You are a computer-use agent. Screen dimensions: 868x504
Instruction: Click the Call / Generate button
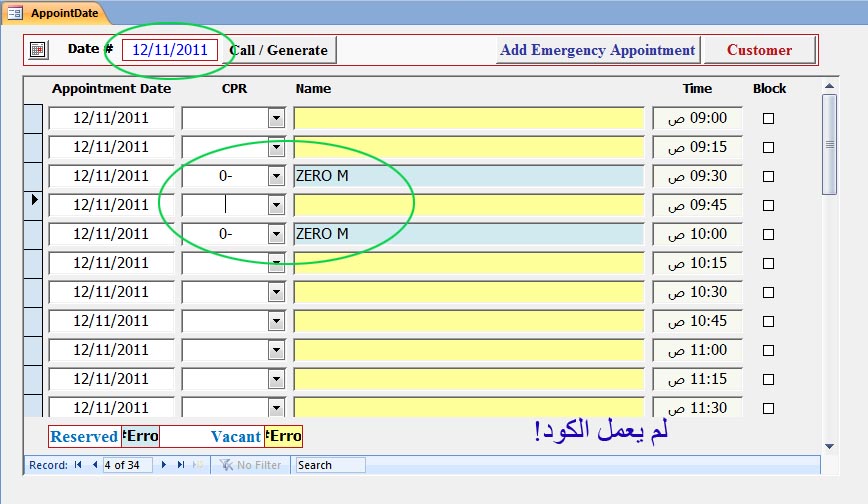pyautogui.click(x=279, y=50)
